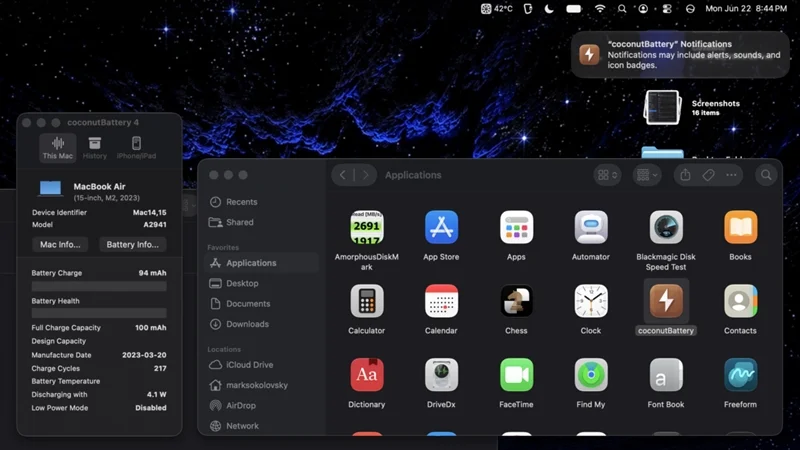This screenshot has height=450, width=800.
Task: Open Wi-Fi menu bar icon
Action: coord(600,9)
